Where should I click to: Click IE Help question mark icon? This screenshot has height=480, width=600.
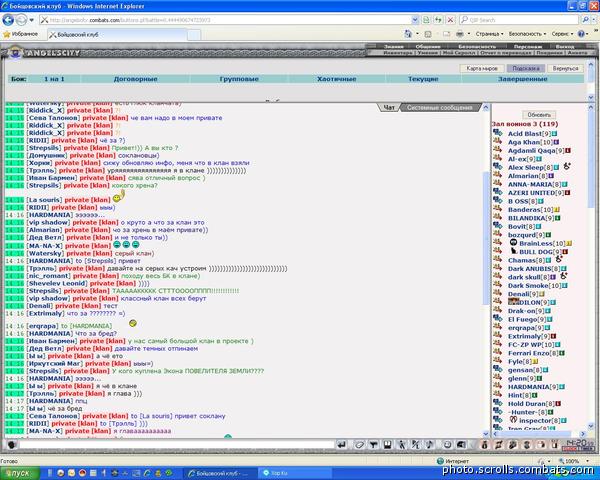[x=581, y=34]
